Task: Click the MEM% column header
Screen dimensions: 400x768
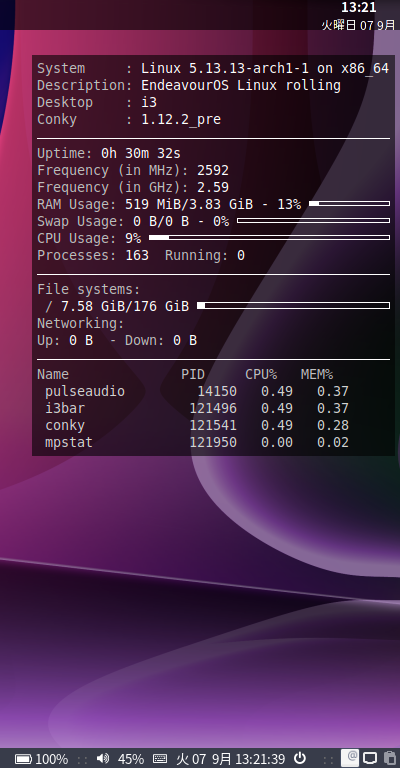Action: coord(317,374)
